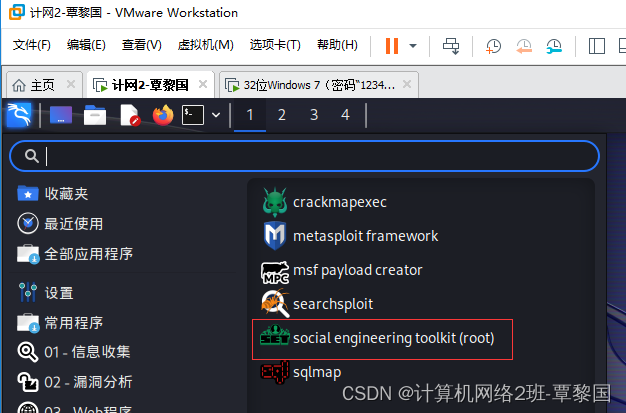Open the file manager from panel
The image size is (626, 413).
95,115
